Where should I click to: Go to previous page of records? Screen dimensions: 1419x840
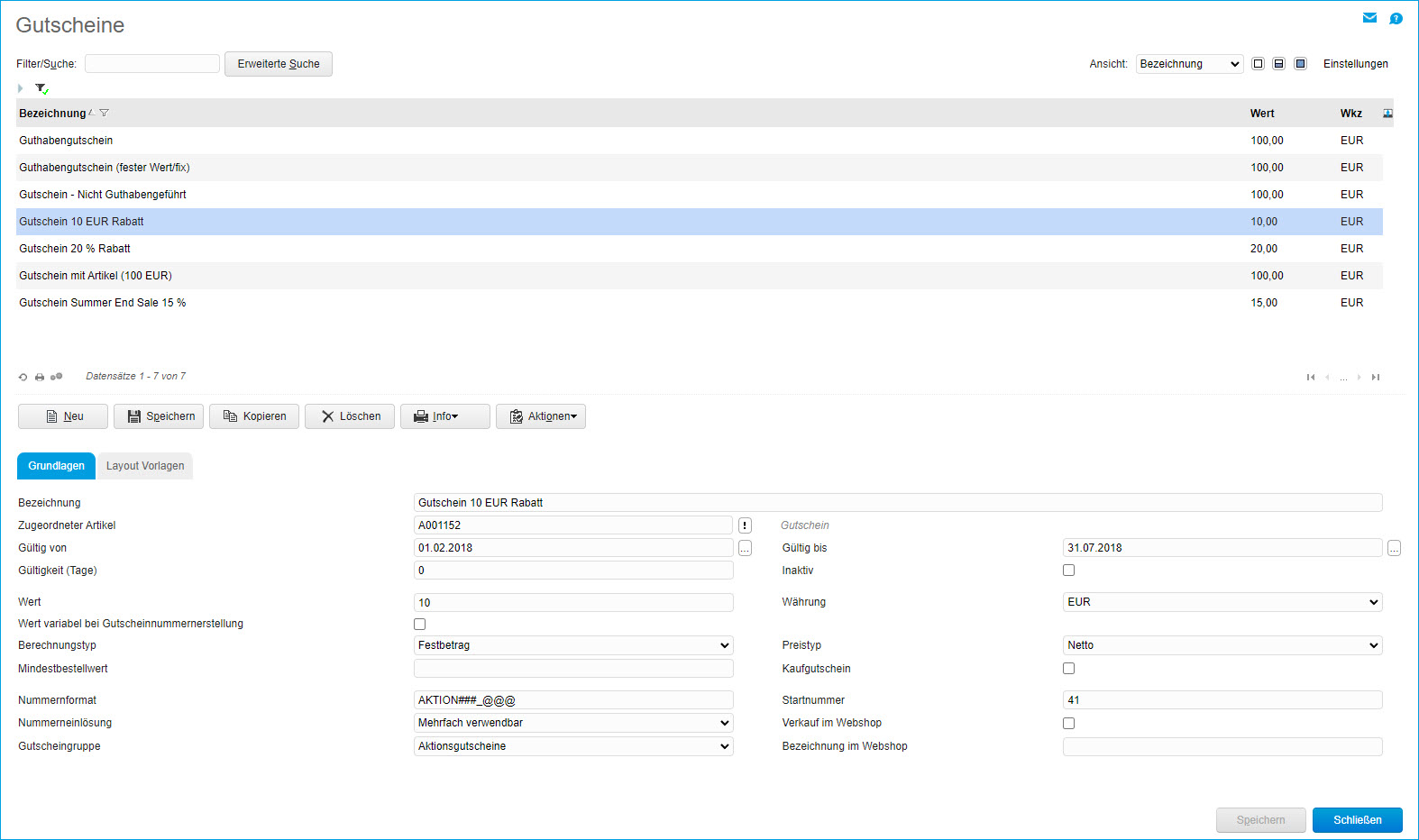(x=1327, y=377)
